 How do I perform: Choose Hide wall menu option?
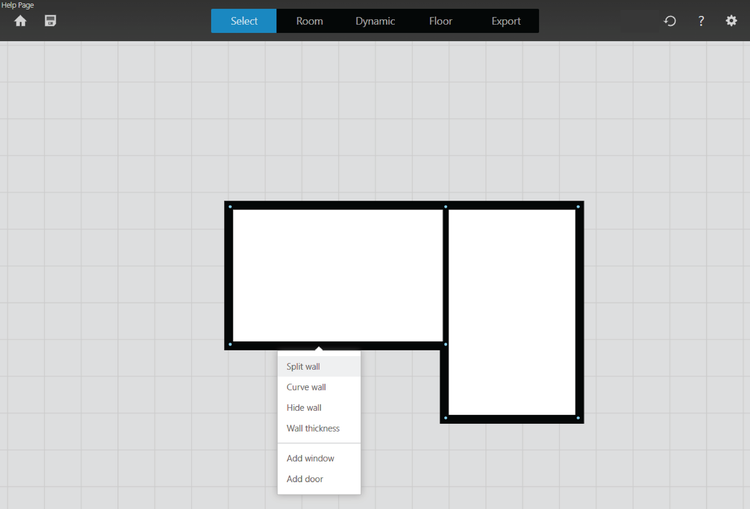click(319, 408)
